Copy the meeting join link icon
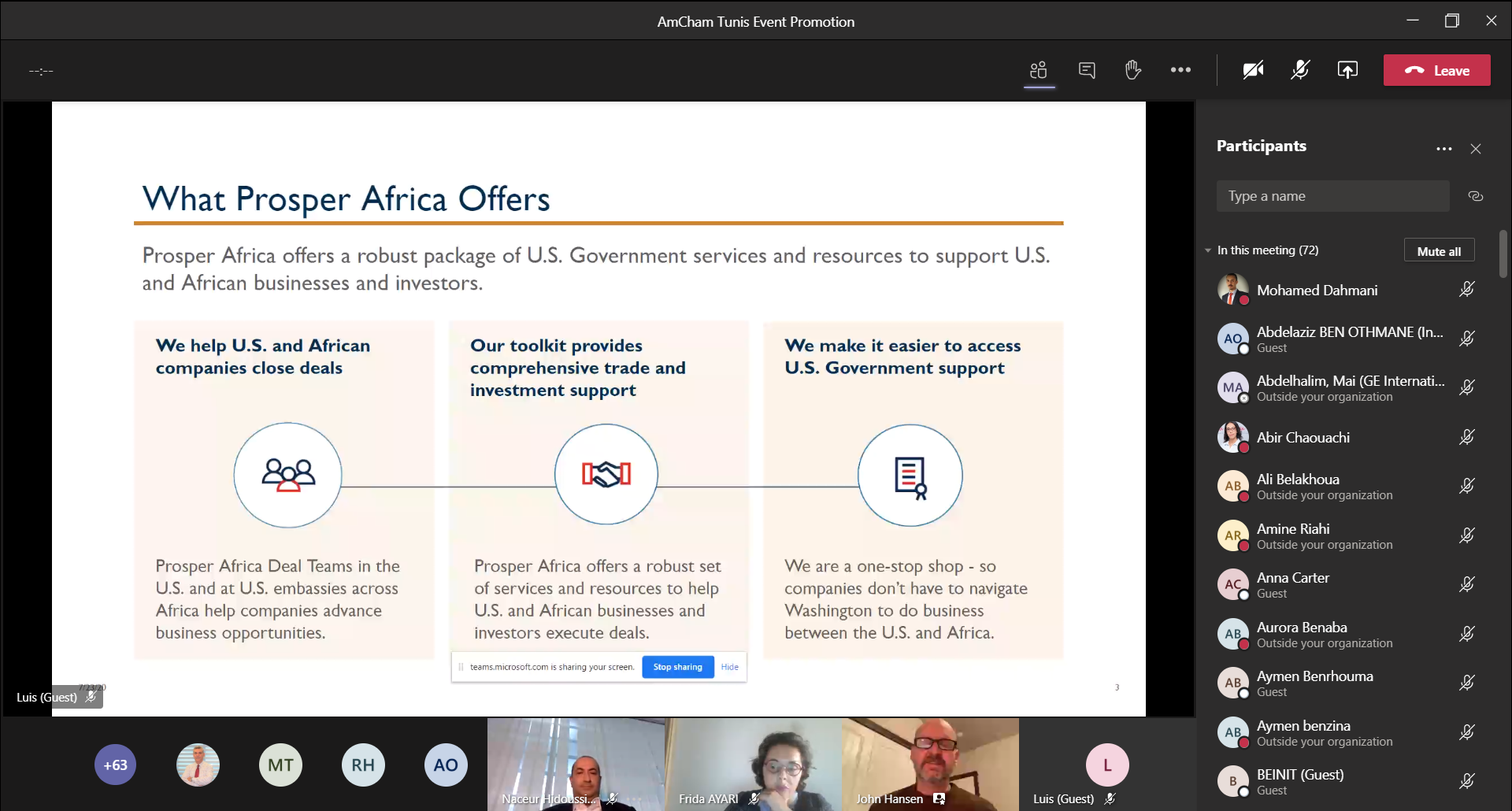Image resolution: width=1512 pixels, height=811 pixels. click(1476, 196)
